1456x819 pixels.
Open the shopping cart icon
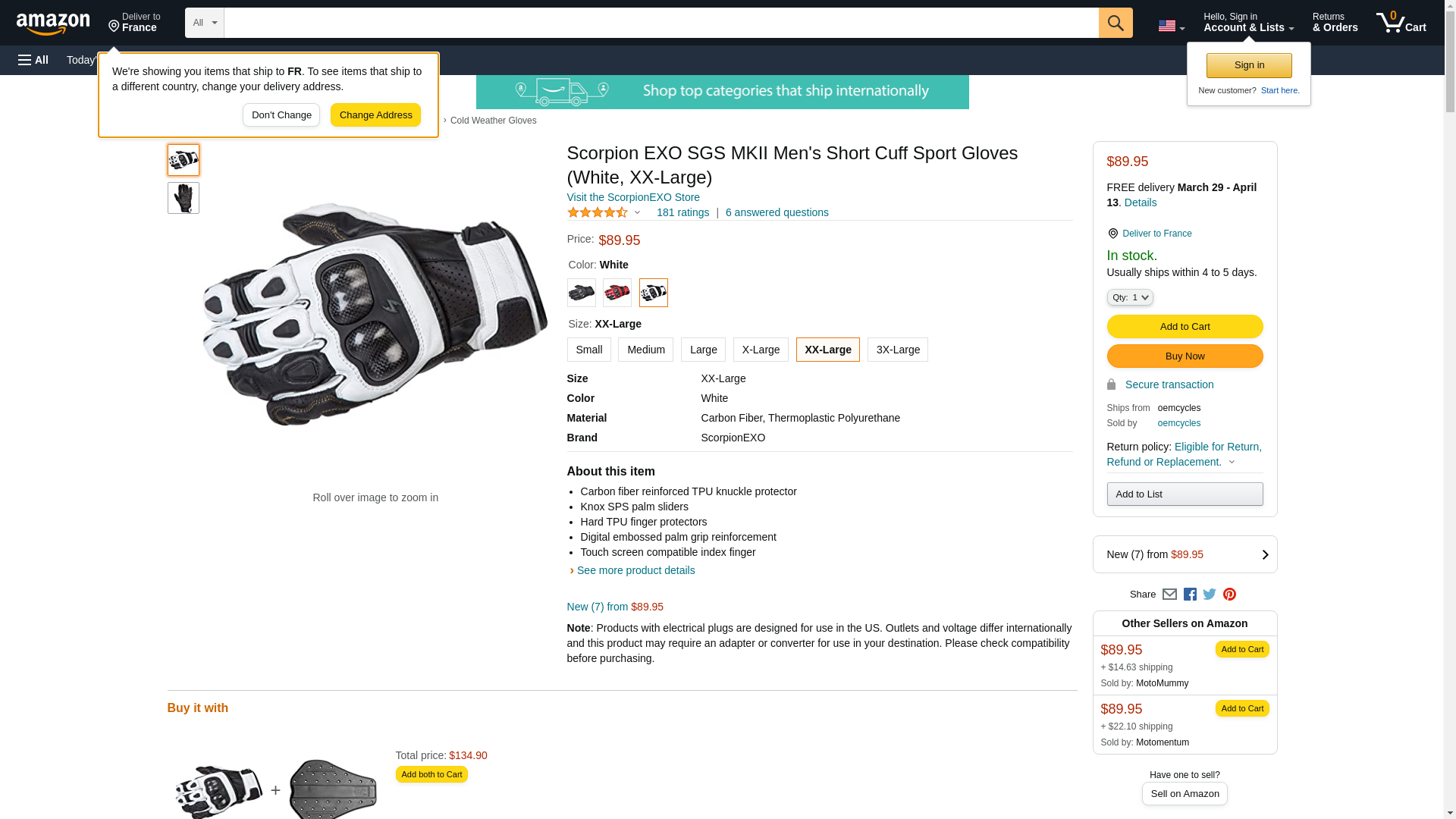click(x=1401, y=23)
